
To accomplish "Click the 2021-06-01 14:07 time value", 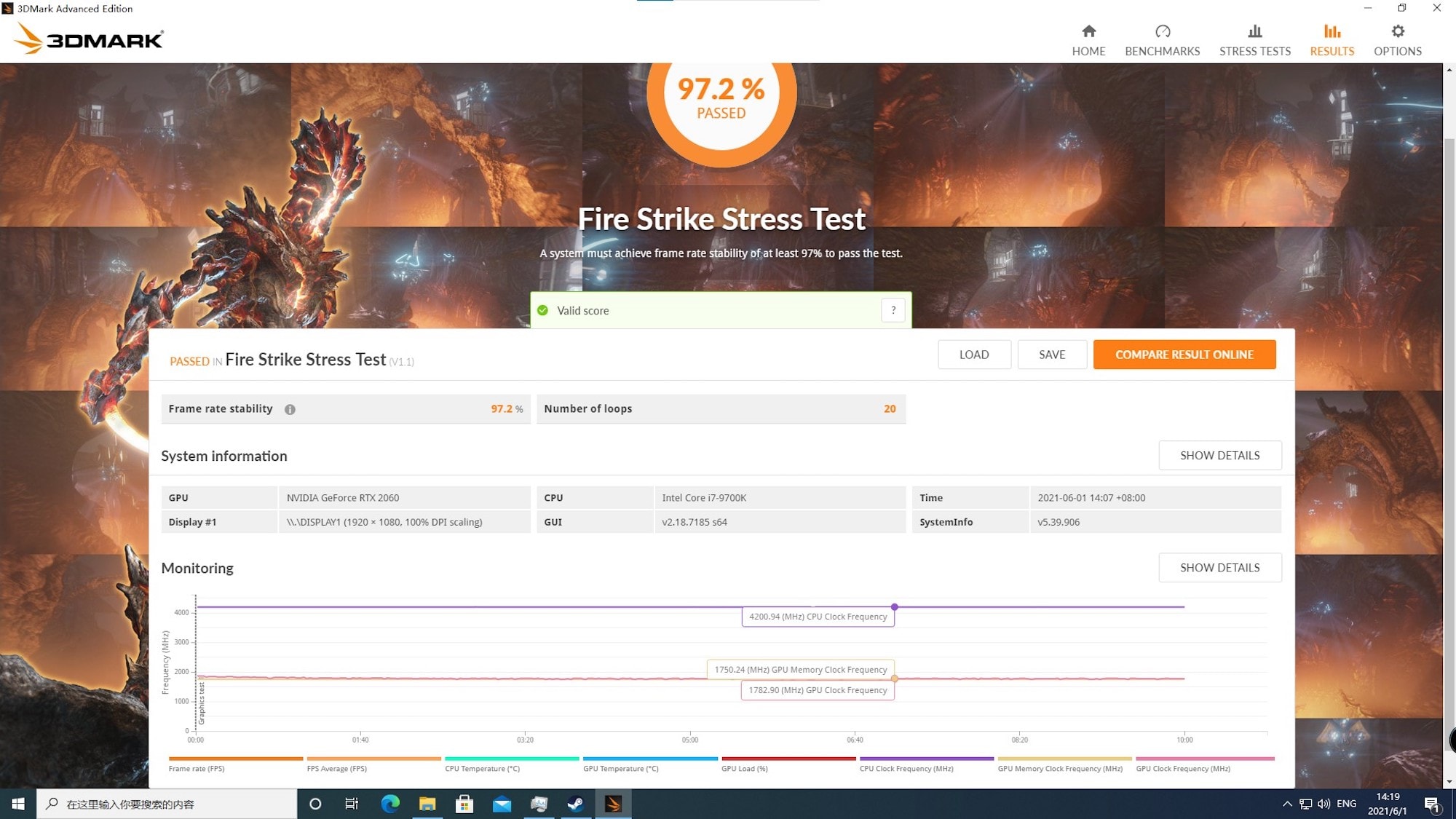I will 1091,498.
